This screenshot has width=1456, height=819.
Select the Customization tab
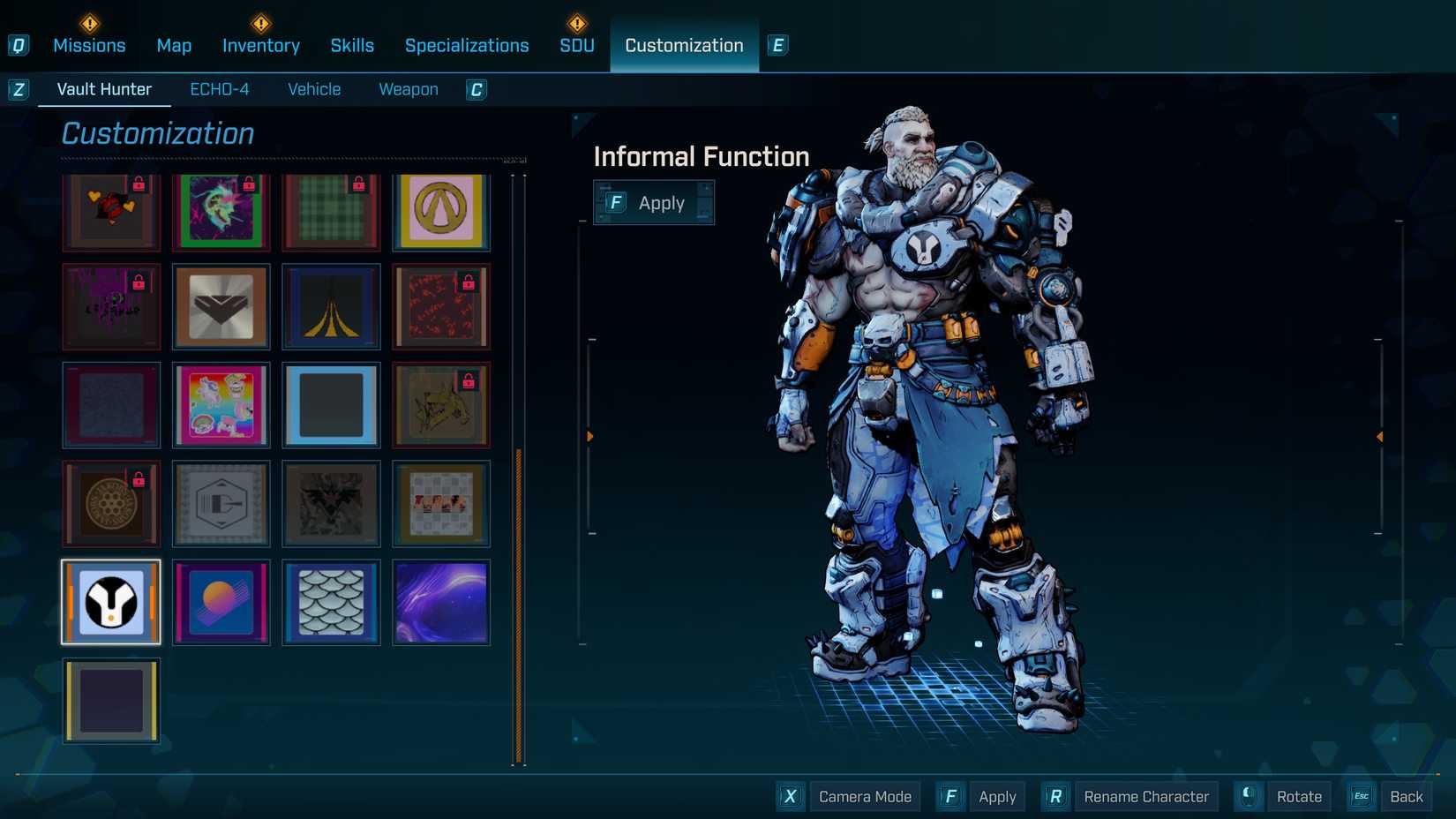coord(684,45)
